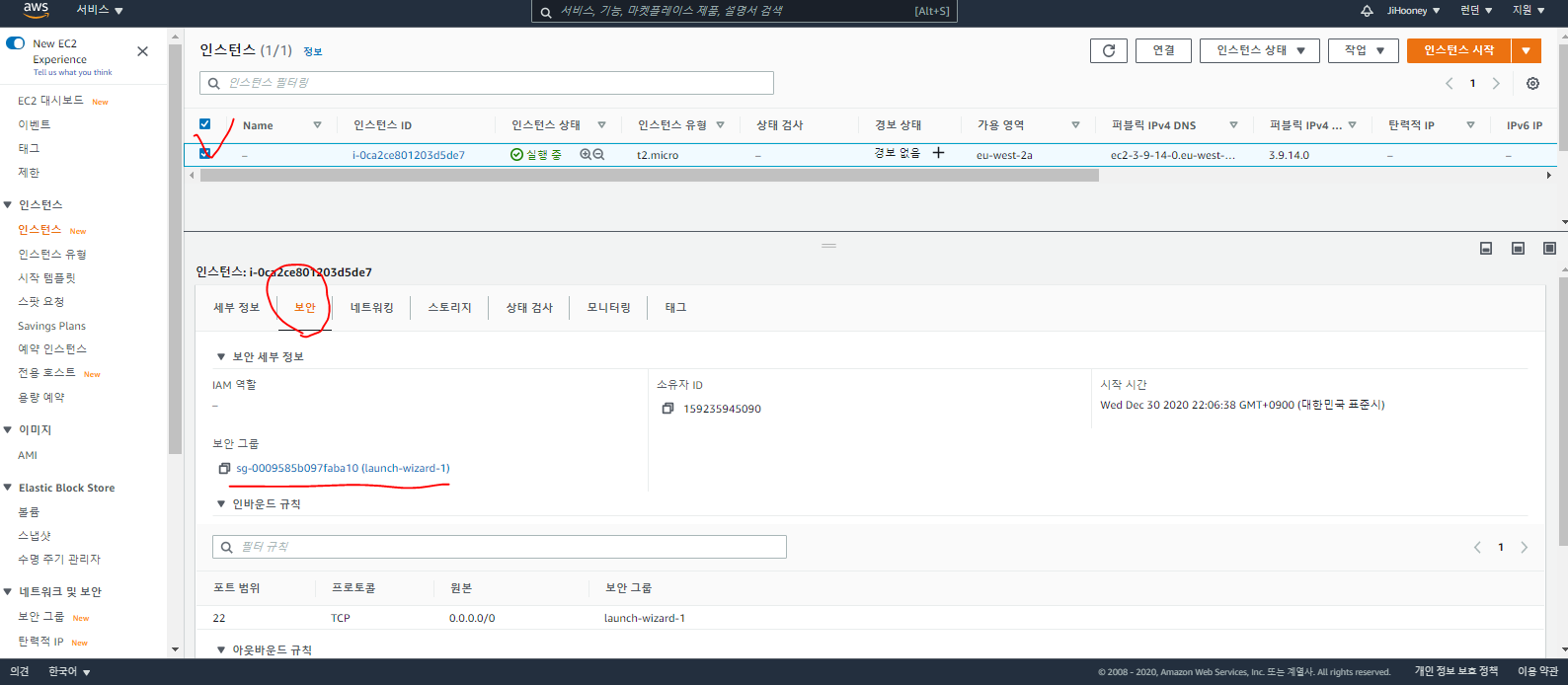Screen dimensions: 1568x685
Task: Switch to the 스토리지 tab
Action: tap(449, 308)
